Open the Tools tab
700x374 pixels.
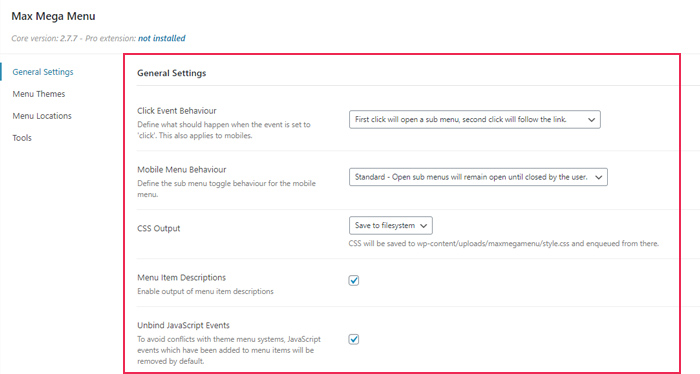[22, 137]
